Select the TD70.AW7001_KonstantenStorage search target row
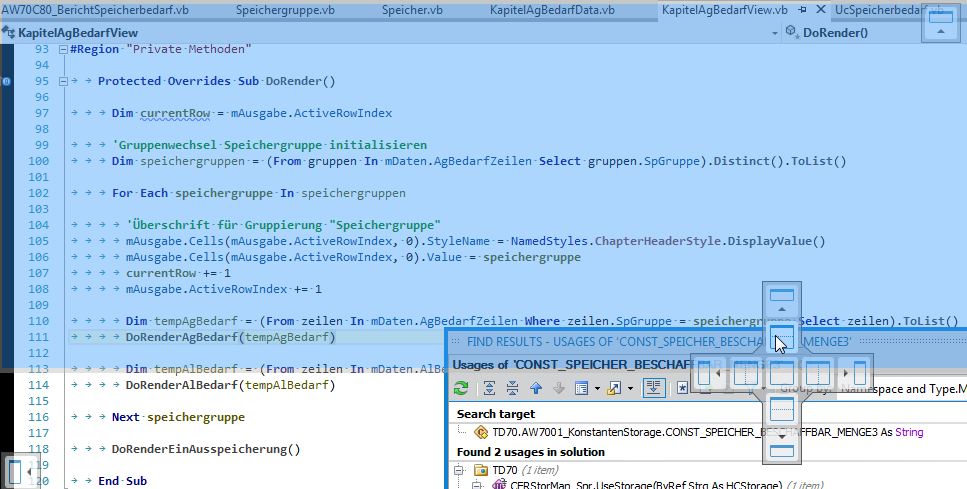This screenshot has width=967, height=489. [x=709, y=432]
